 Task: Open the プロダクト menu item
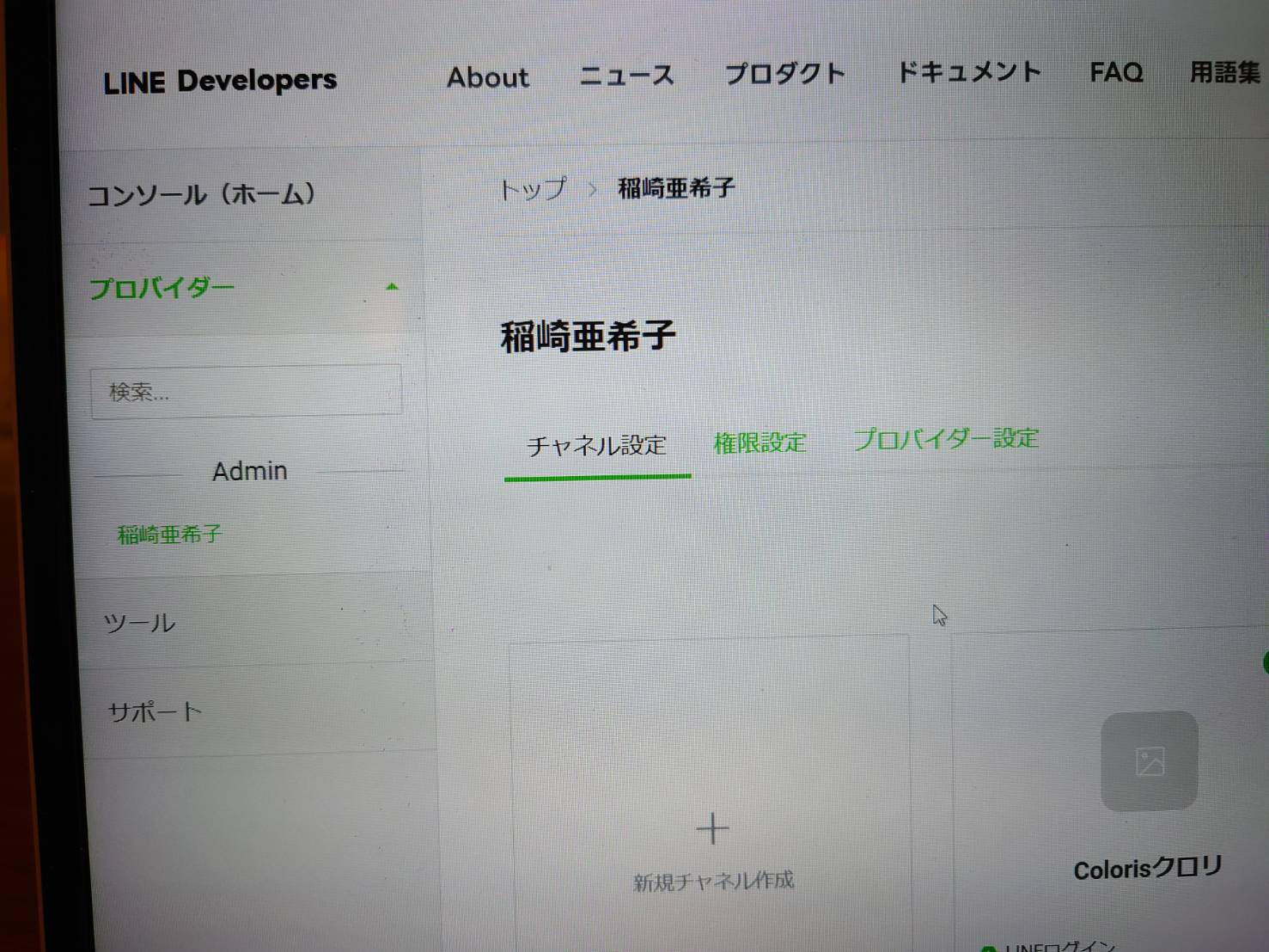(785, 74)
